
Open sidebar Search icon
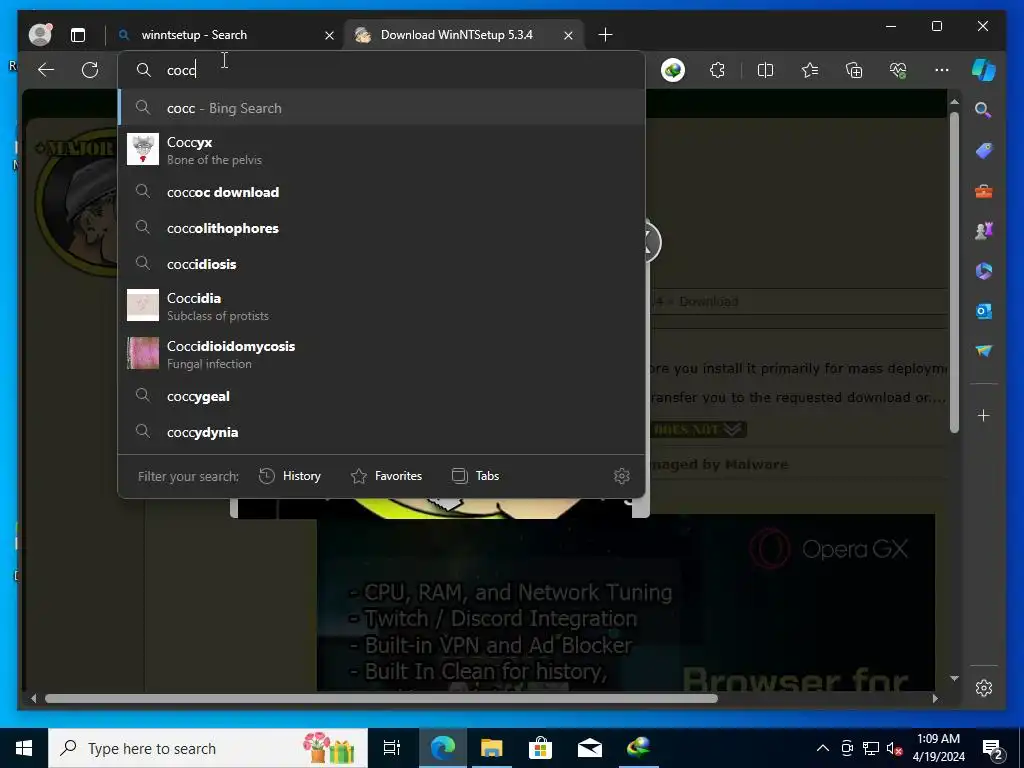point(983,110)
